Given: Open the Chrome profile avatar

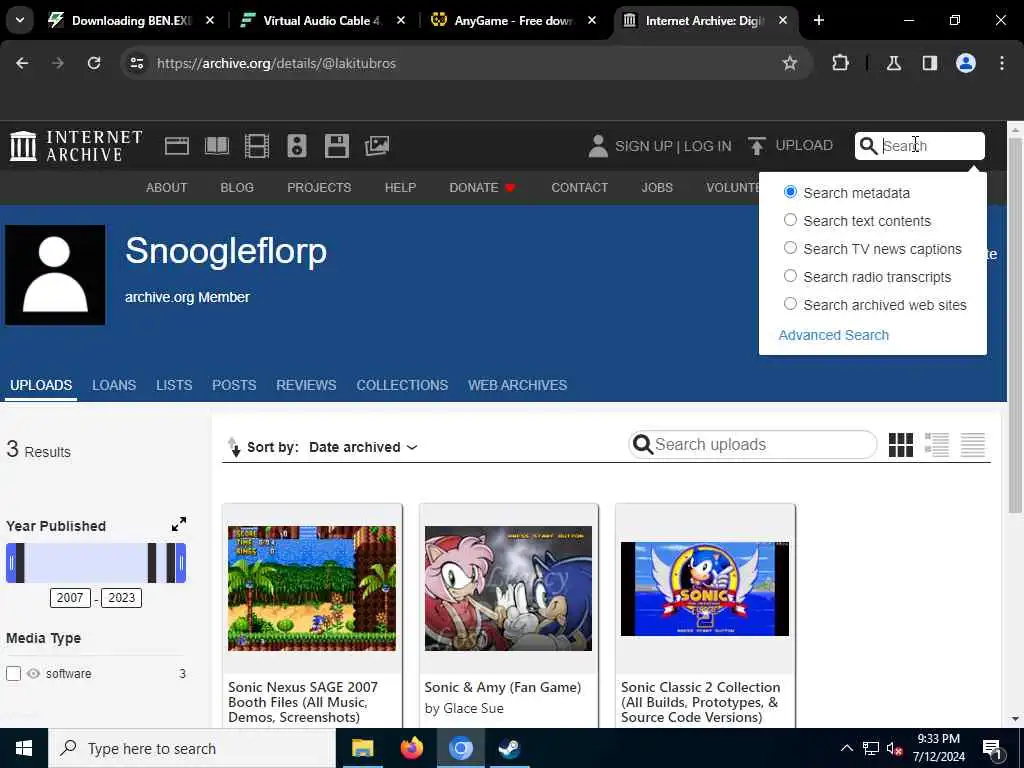Looking at the screenshot, I should pyautogui.click(x=966, y=63).
